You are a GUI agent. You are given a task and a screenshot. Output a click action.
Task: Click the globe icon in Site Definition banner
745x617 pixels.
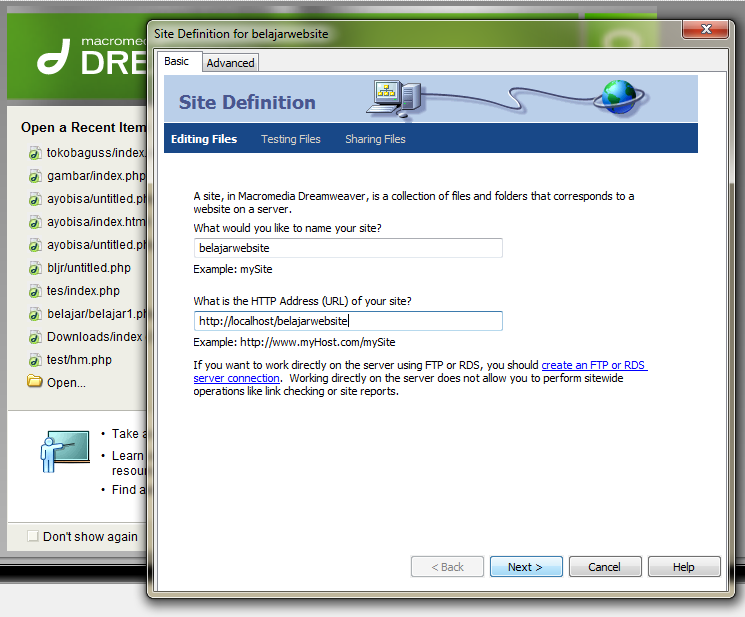tap(620, 97)
